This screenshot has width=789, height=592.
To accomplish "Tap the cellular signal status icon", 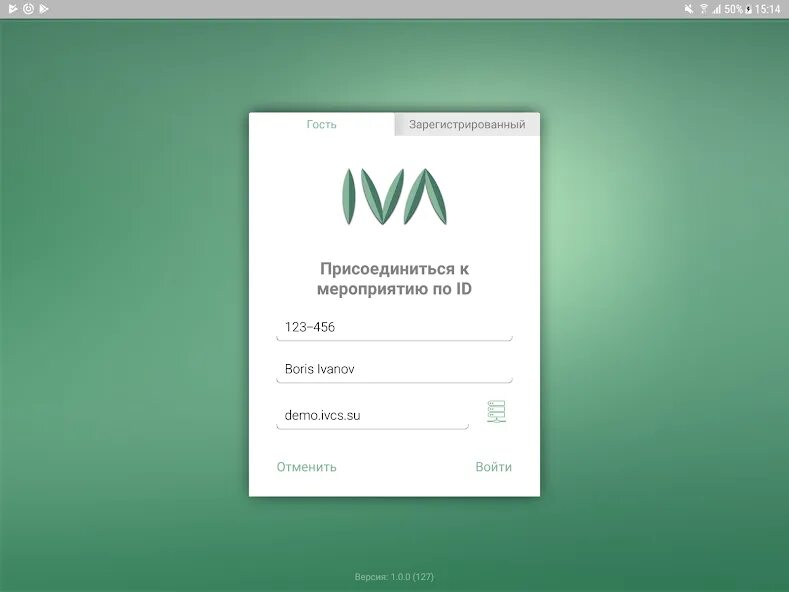I will tap(717, 9).
